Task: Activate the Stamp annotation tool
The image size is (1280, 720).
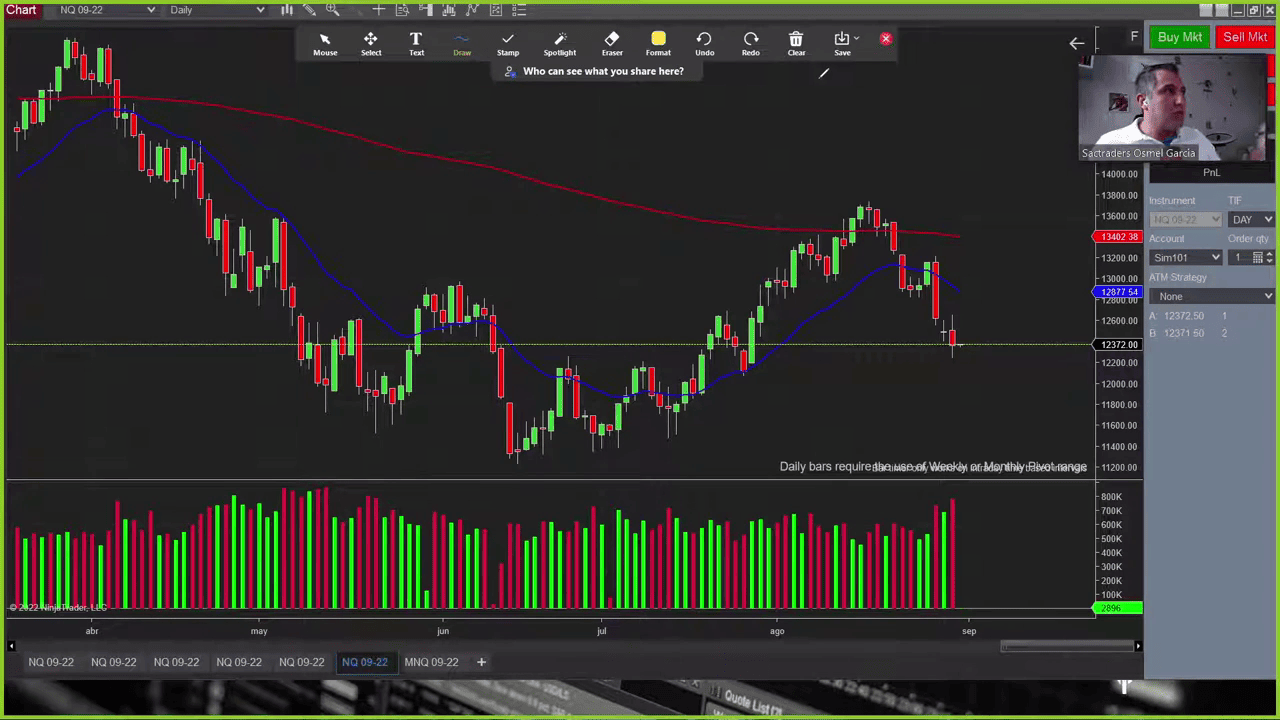Action: coord(508,43)
